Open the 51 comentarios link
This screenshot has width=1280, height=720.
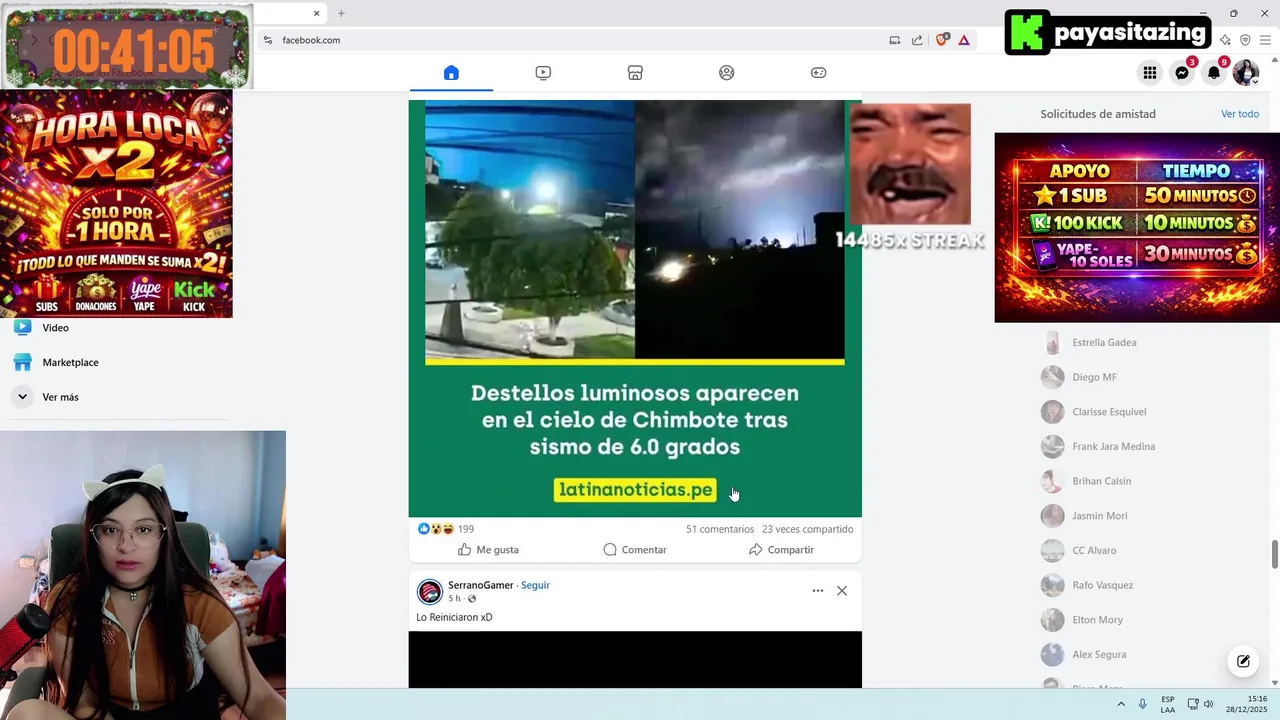[x=720, y=529]
